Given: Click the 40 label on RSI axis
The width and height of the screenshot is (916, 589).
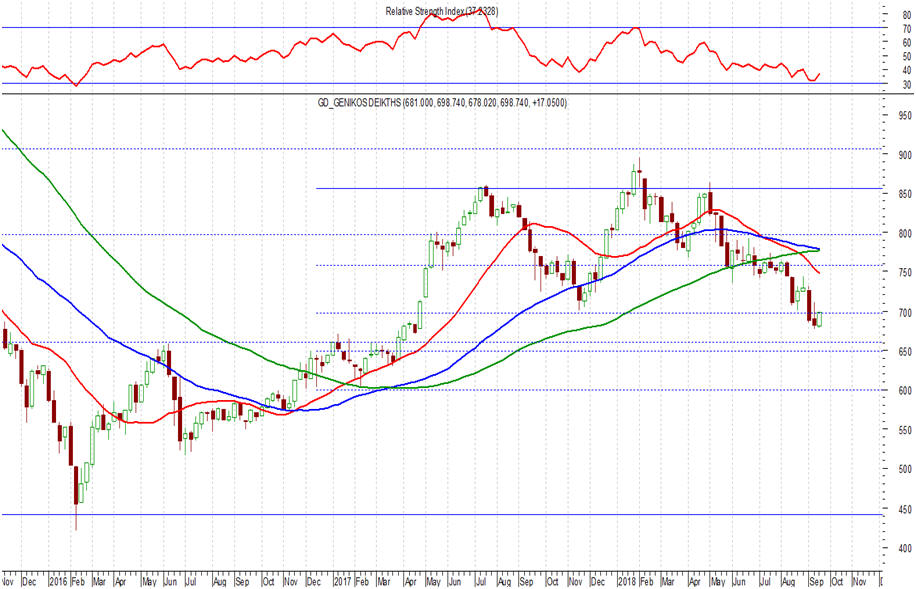Looking at the screenshot, I should pyautogui.click(x=907, y=71).
